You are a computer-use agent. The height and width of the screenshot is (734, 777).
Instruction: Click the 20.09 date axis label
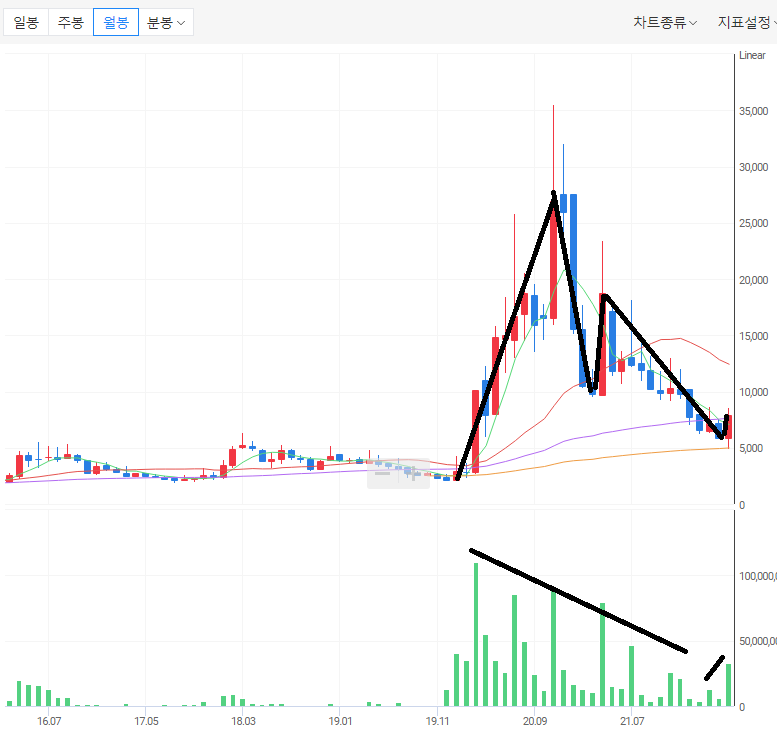(x=535, y=721)
